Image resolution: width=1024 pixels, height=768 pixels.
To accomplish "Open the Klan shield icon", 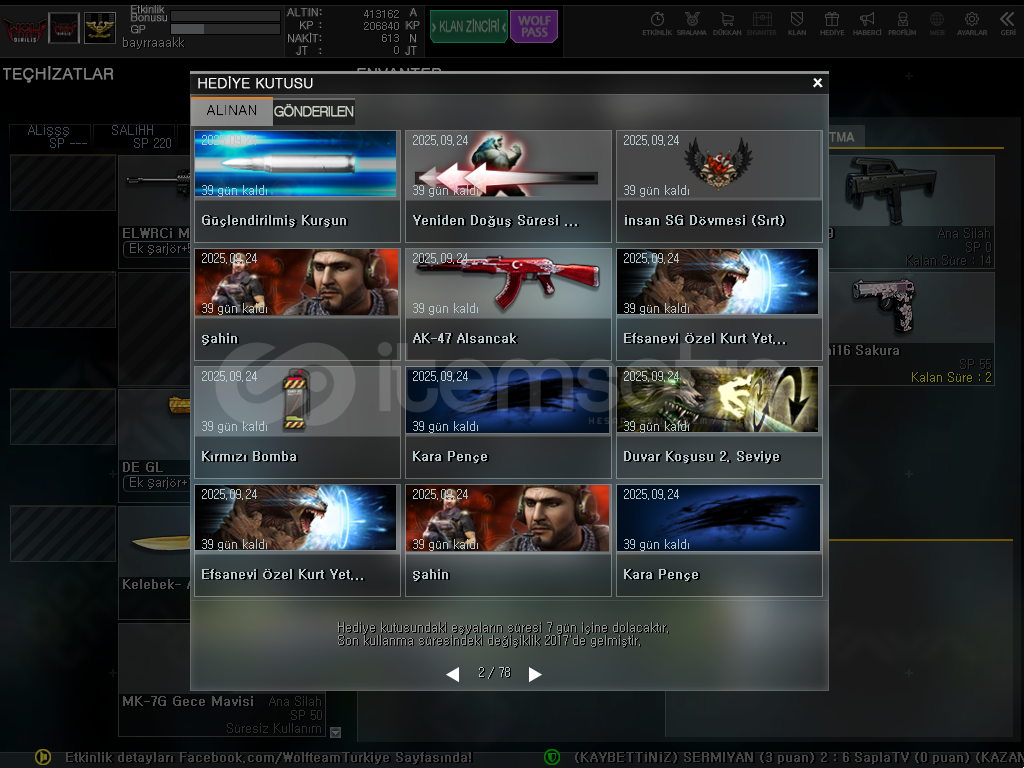I will pos(797,24).
